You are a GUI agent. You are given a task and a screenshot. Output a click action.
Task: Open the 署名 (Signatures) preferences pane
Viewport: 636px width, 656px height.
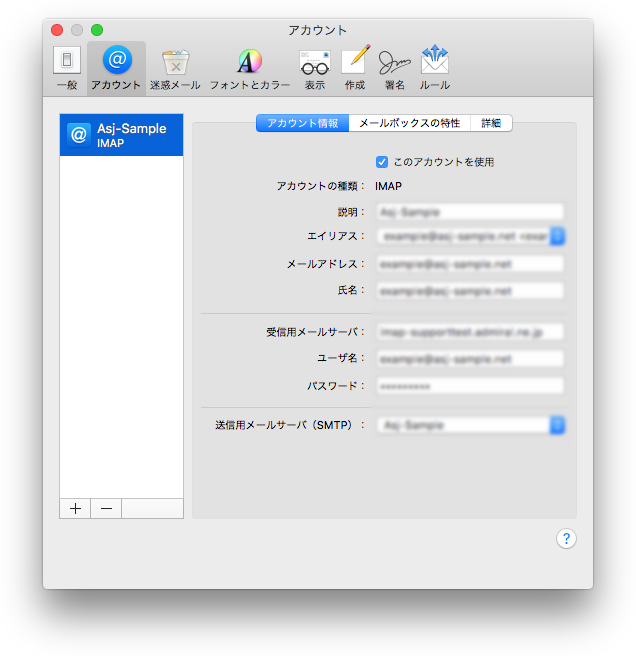click(394, 68)
